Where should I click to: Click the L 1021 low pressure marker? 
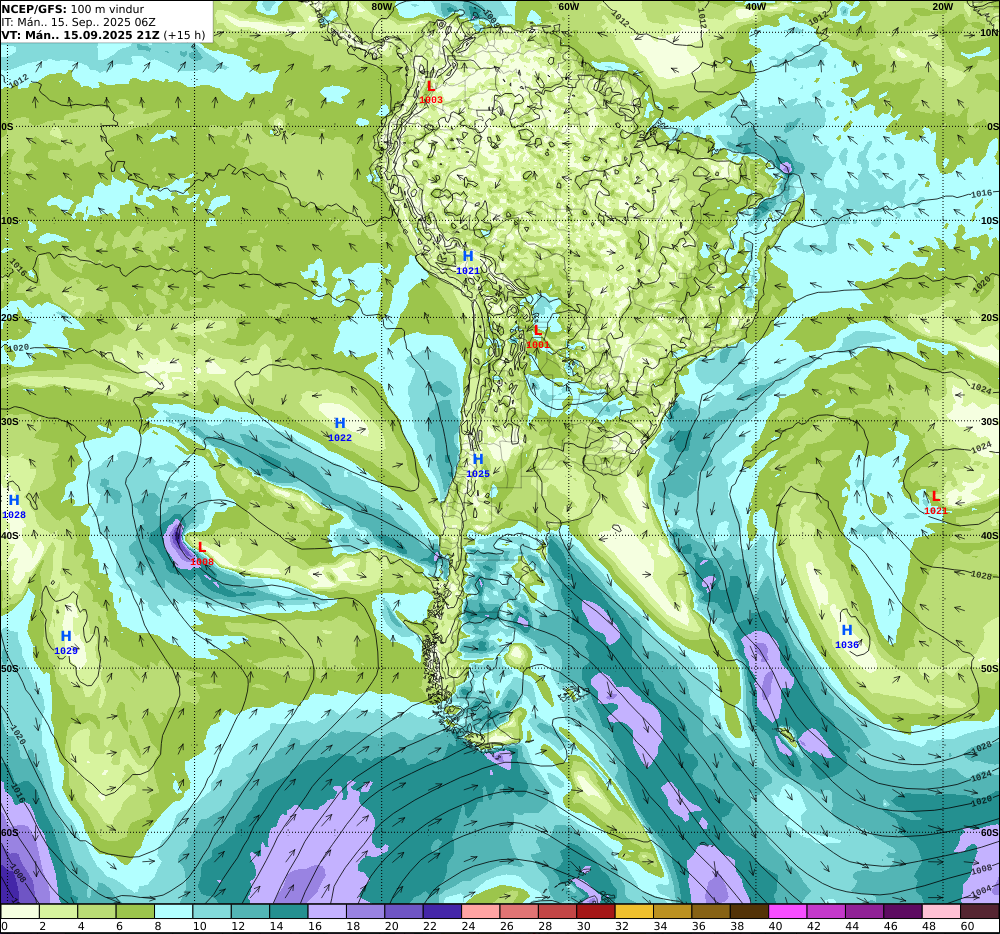[936, 503]
